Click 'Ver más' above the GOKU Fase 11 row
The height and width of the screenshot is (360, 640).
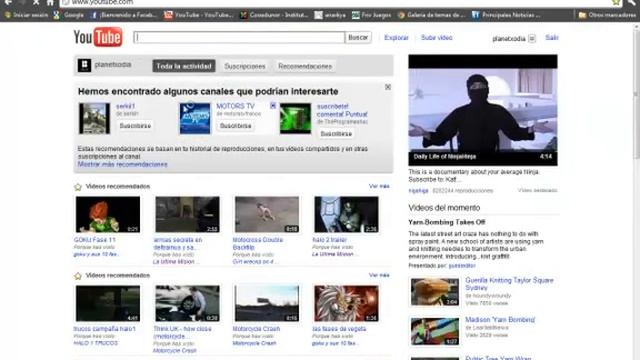pyautogui.click(x=379, y=186)
